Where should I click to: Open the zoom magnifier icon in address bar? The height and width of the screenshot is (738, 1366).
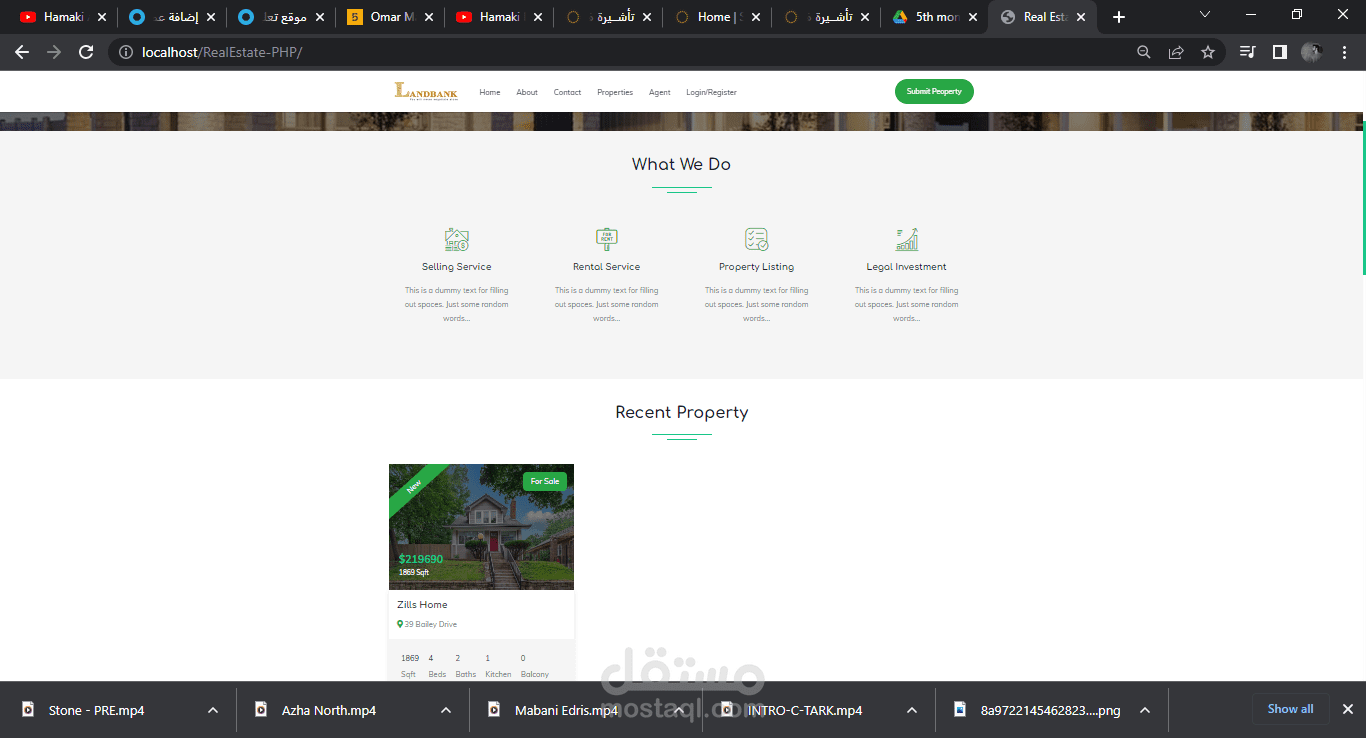[1144, 52]
